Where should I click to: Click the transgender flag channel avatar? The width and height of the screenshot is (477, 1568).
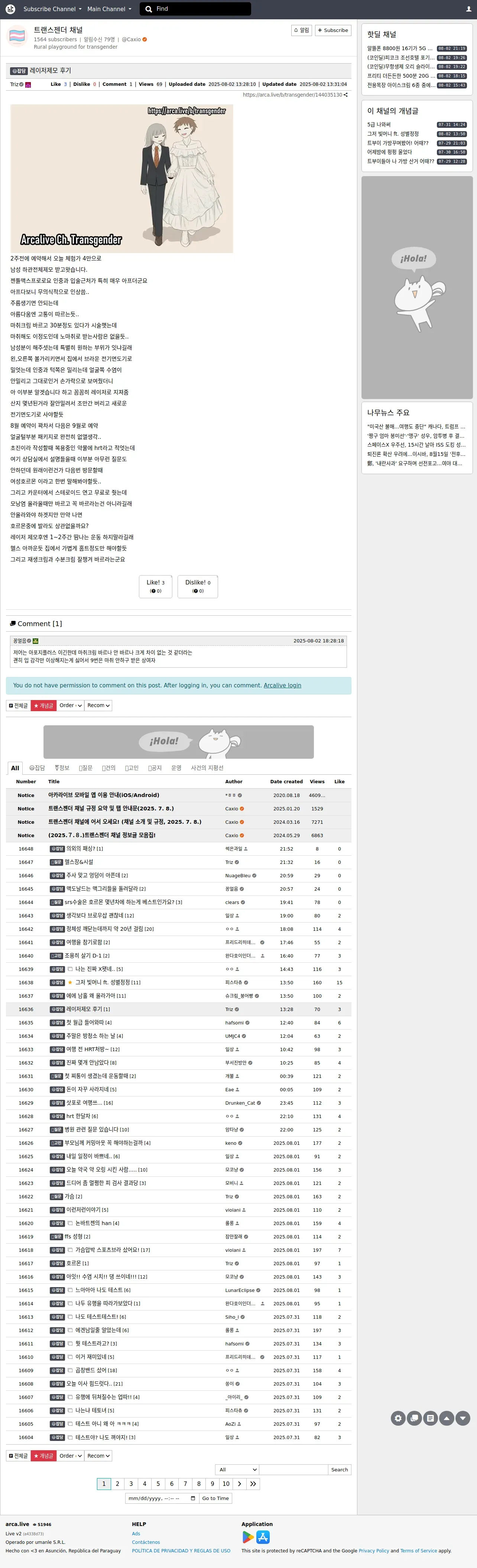coord(17,36)
